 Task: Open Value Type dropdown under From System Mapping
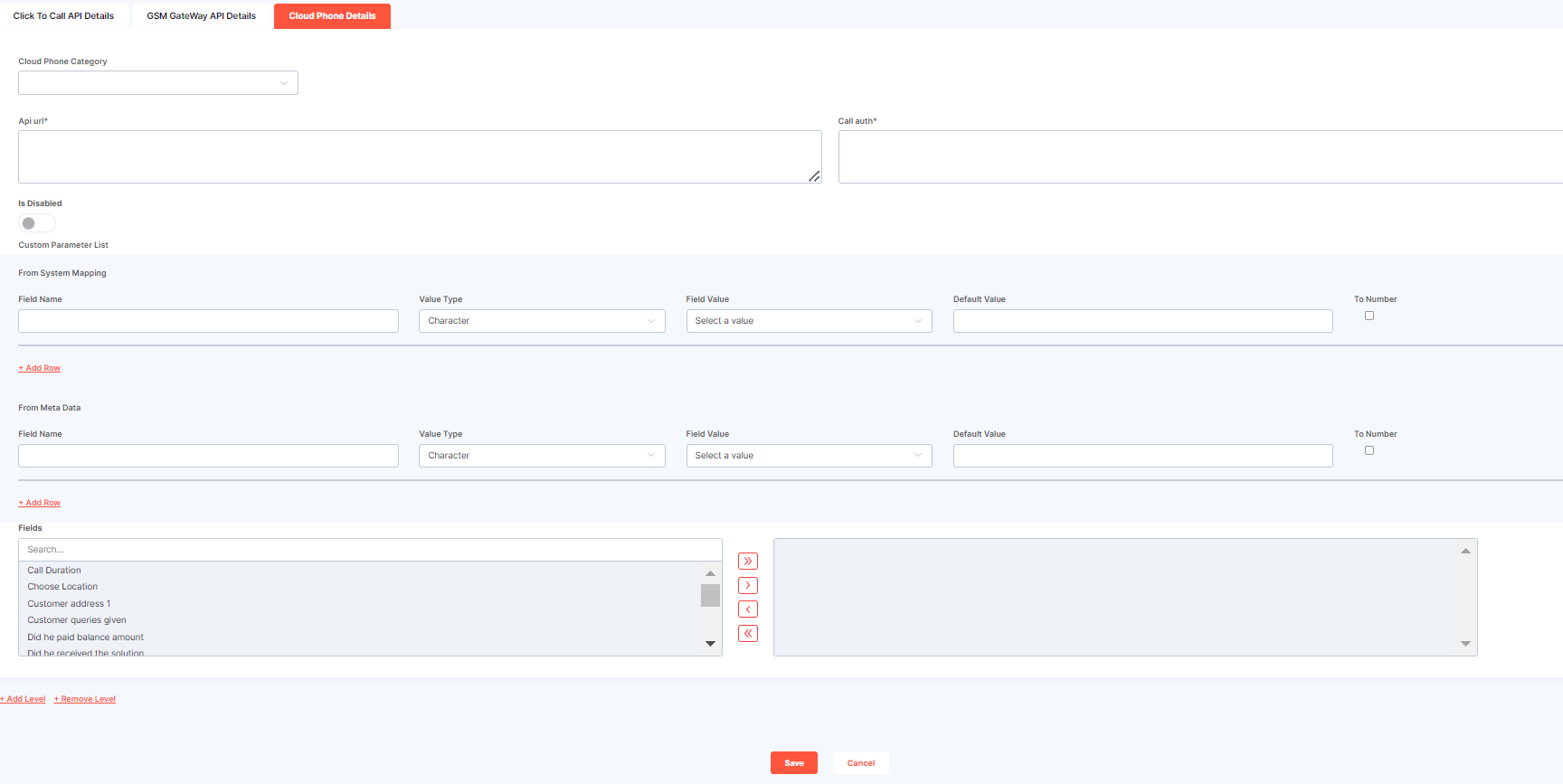pos(542,321)
